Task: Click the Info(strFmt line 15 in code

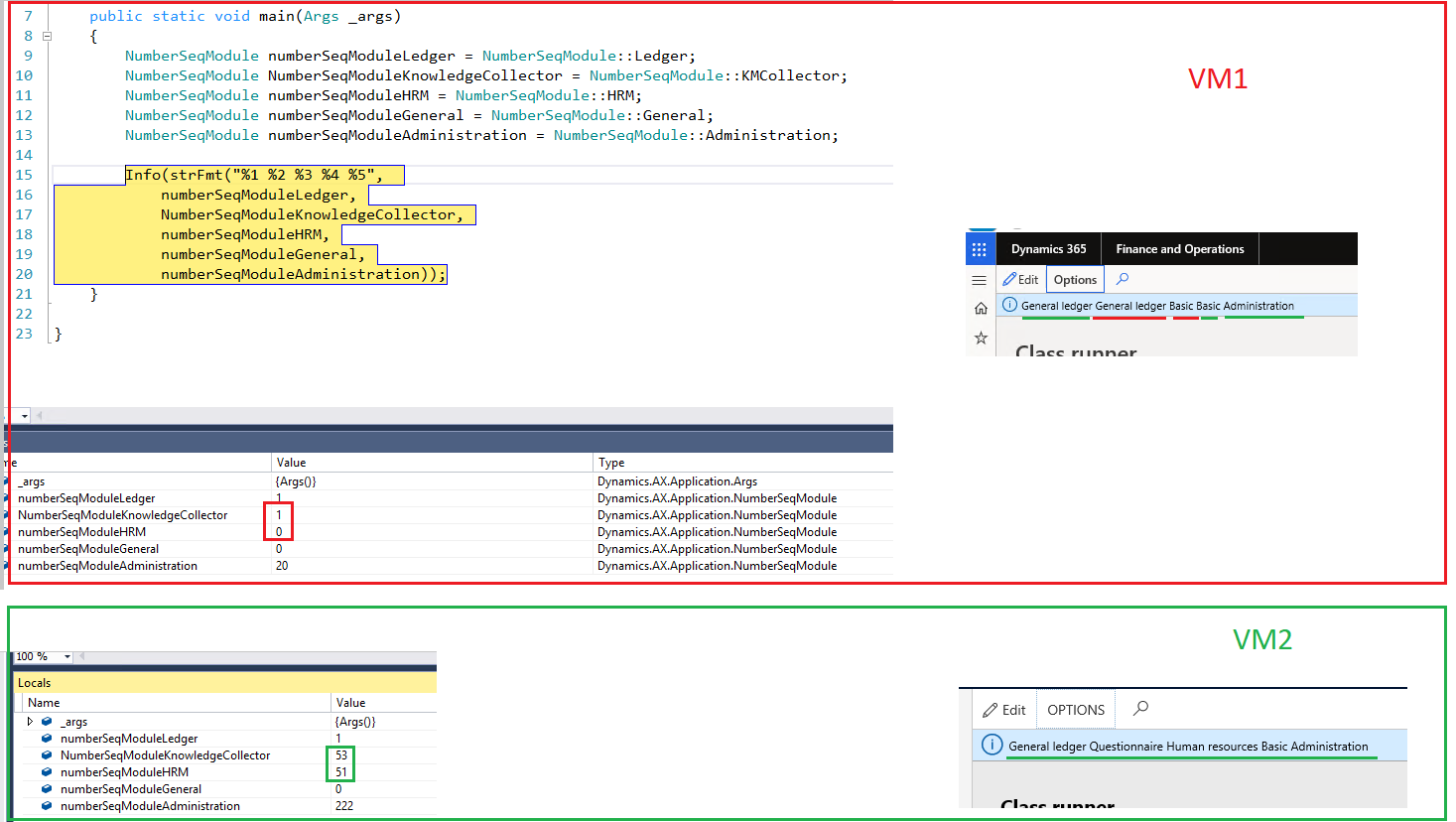Action: click(x=254, y=175)
